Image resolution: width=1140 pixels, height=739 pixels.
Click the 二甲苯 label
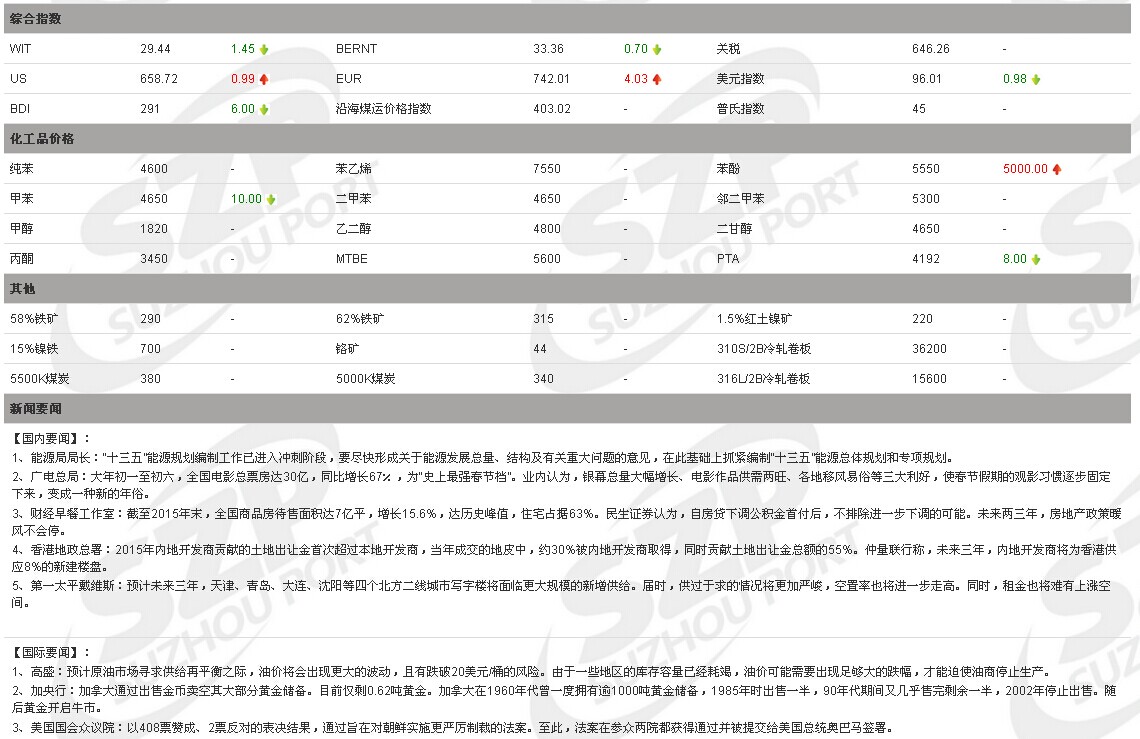click(353, 199)
